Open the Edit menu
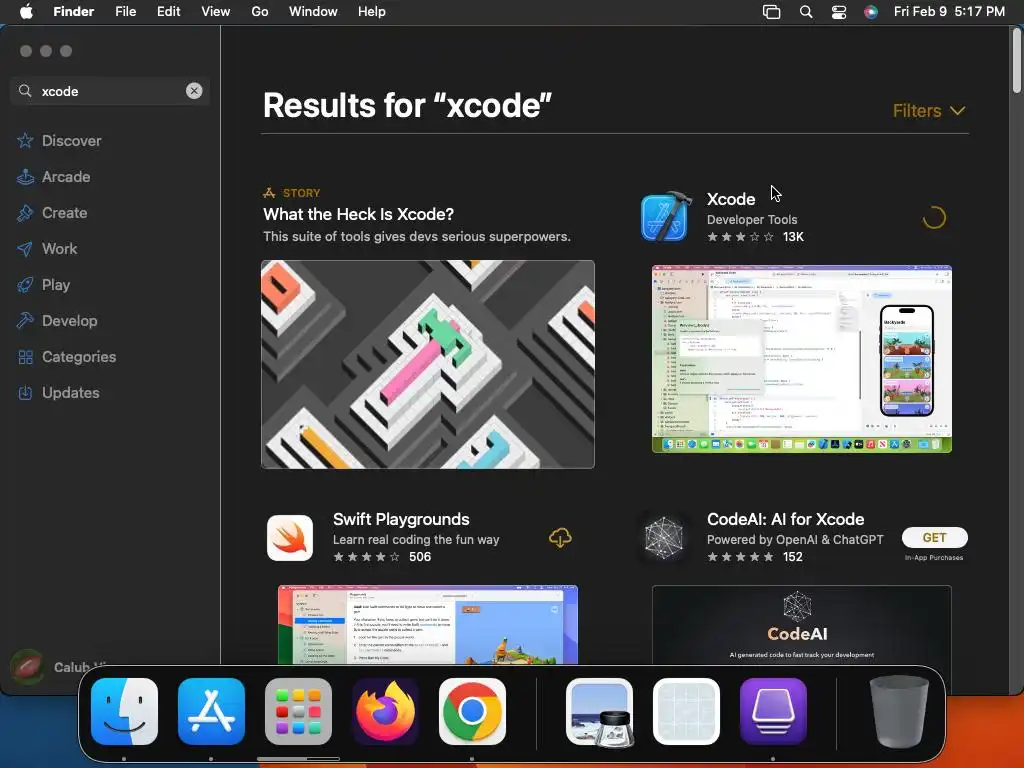This screenshot has height=768, width=1024. pos(168,12)
